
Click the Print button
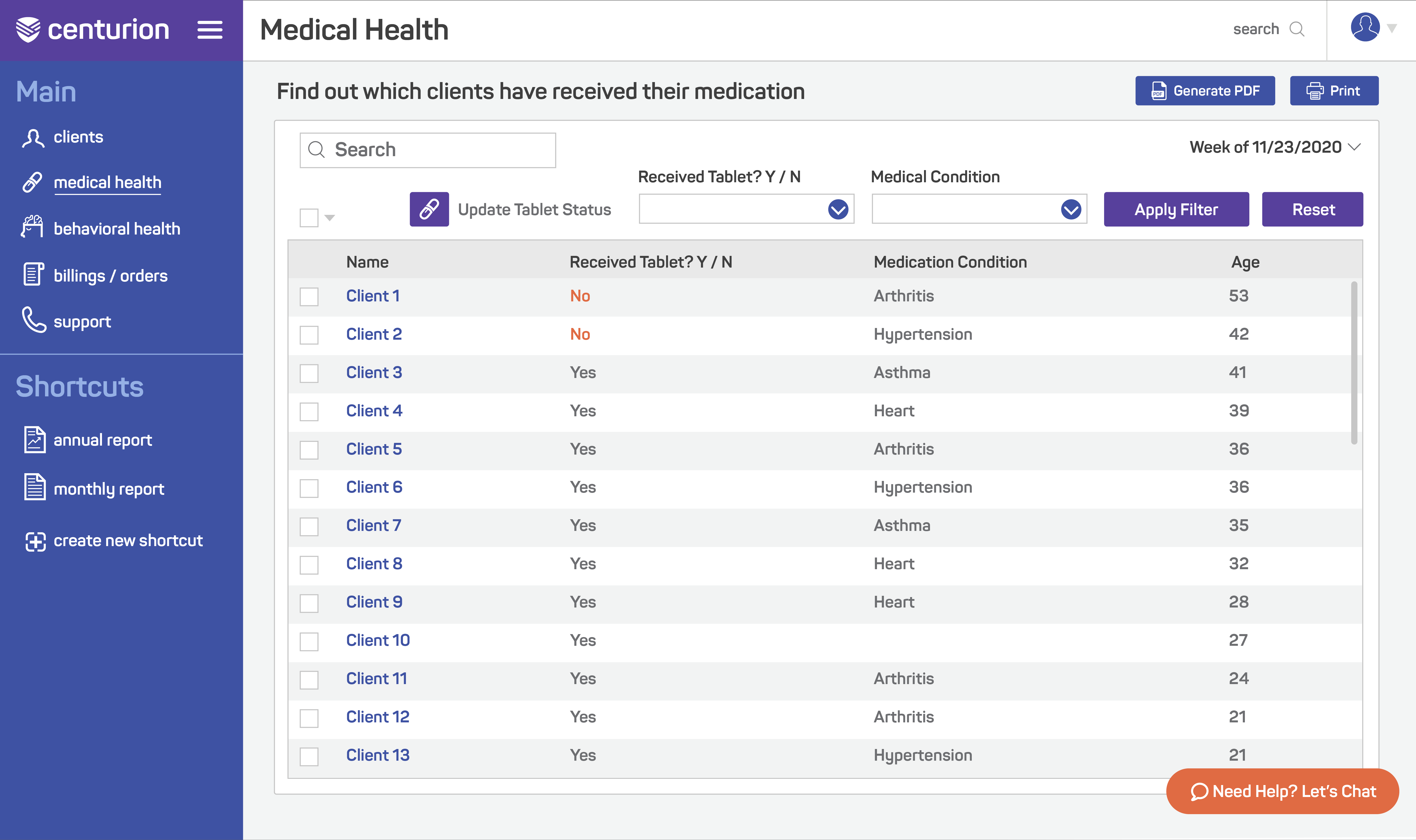1334,91
